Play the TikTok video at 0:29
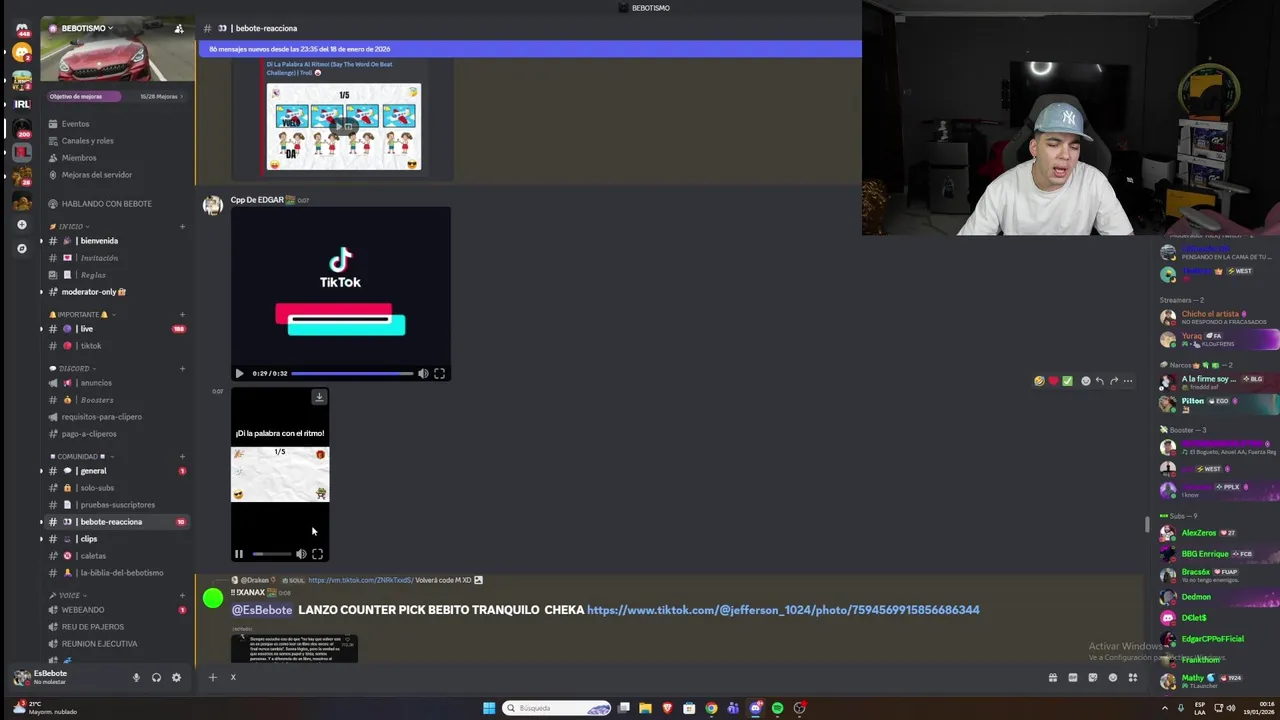 pos(239,374)
